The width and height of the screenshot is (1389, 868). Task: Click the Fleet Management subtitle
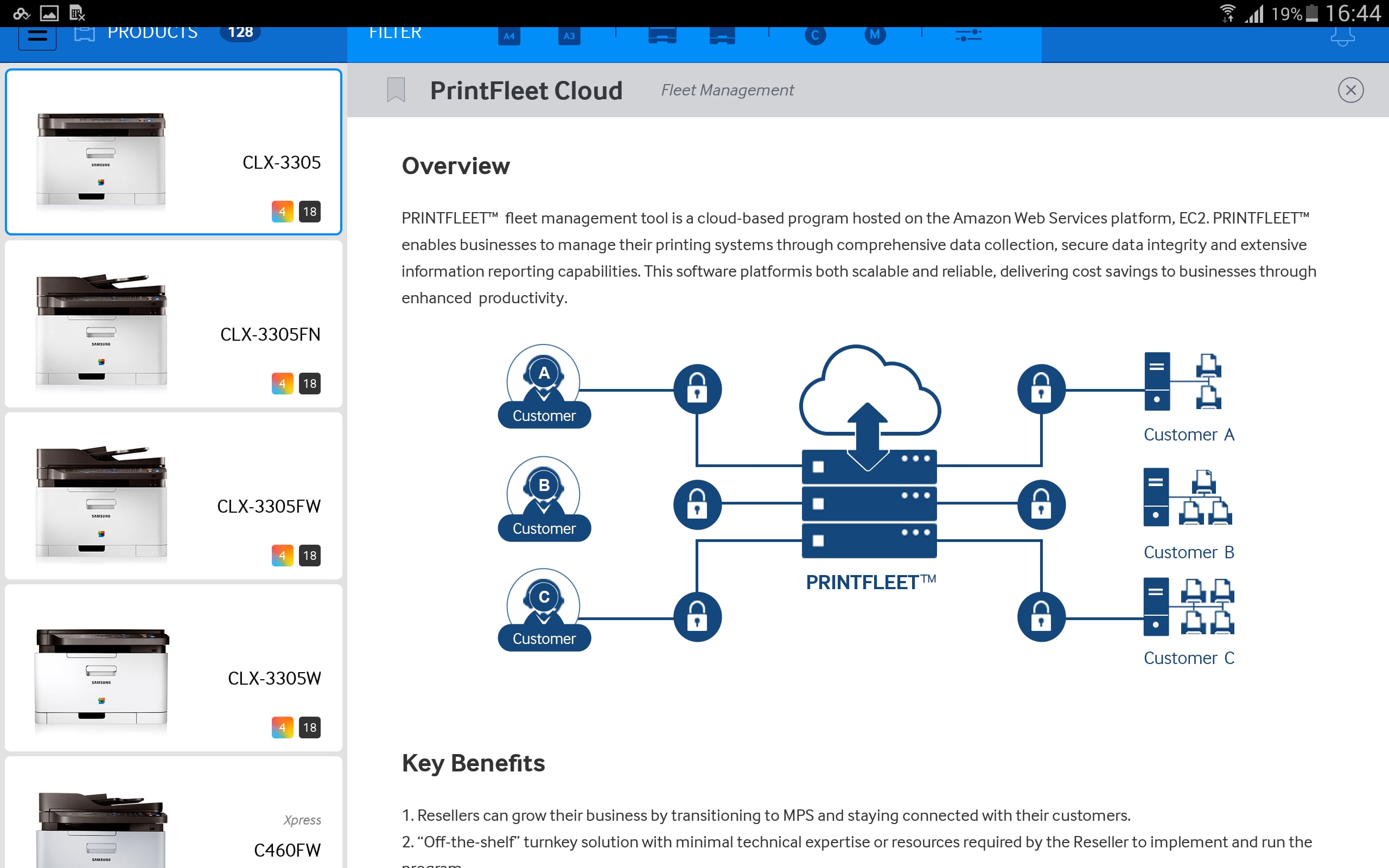(727, 90)
